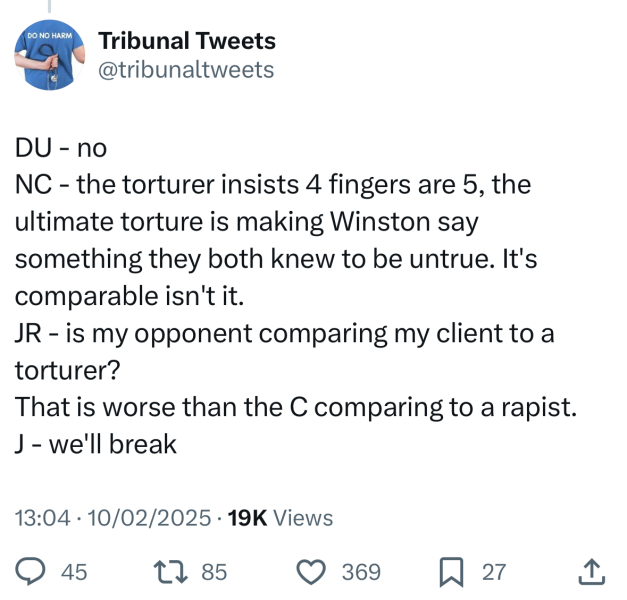Click the repost count 85

(x=214, y=572)
